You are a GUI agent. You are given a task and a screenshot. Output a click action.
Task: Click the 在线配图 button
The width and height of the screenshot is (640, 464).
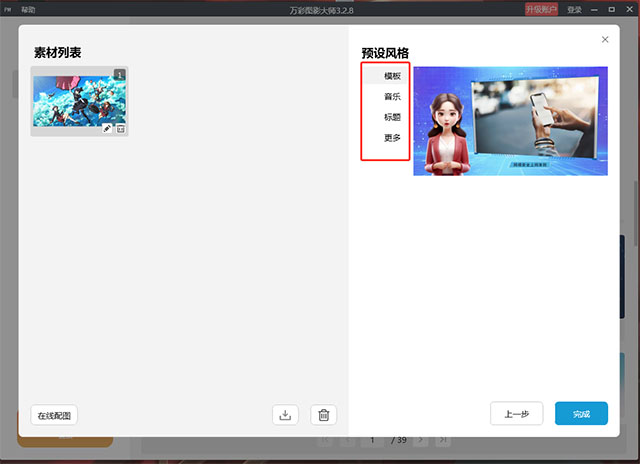(x=54, y=415)
